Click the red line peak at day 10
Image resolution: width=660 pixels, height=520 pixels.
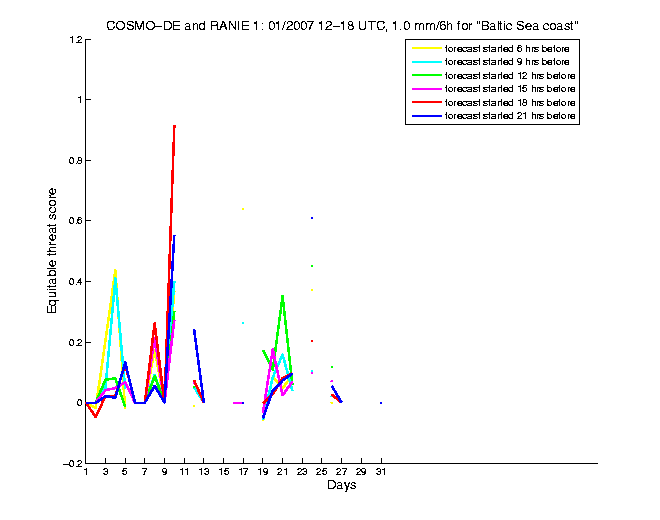[x=174, y=126]
